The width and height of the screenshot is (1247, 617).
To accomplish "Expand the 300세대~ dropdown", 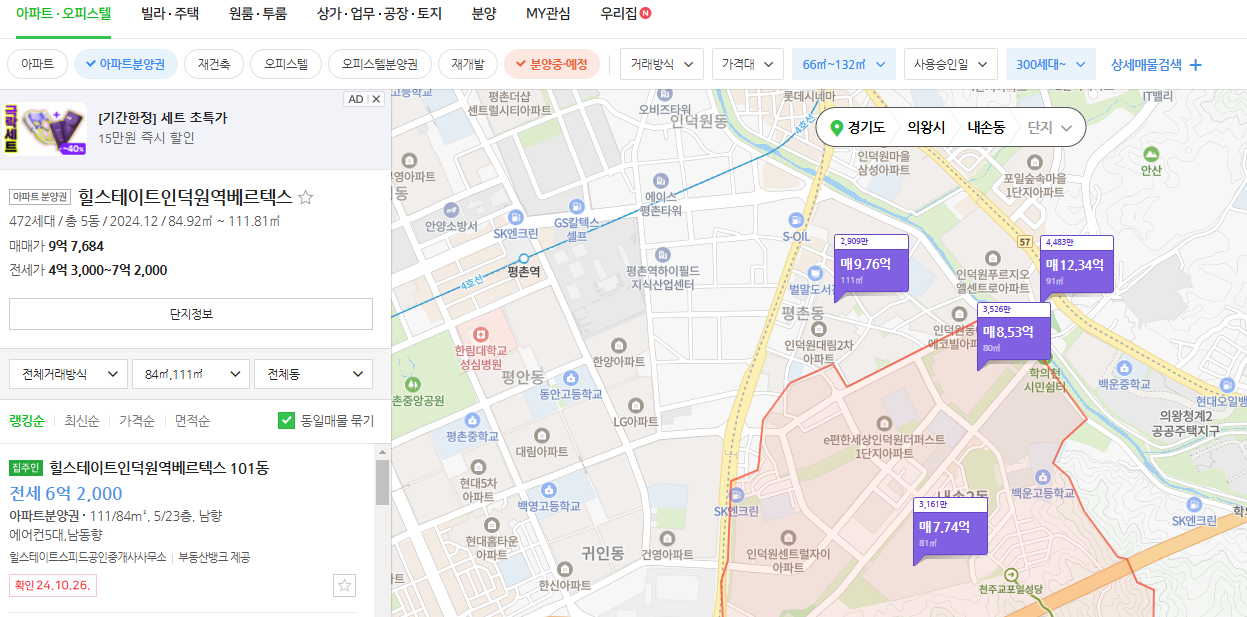I will tap(1051, 64).
